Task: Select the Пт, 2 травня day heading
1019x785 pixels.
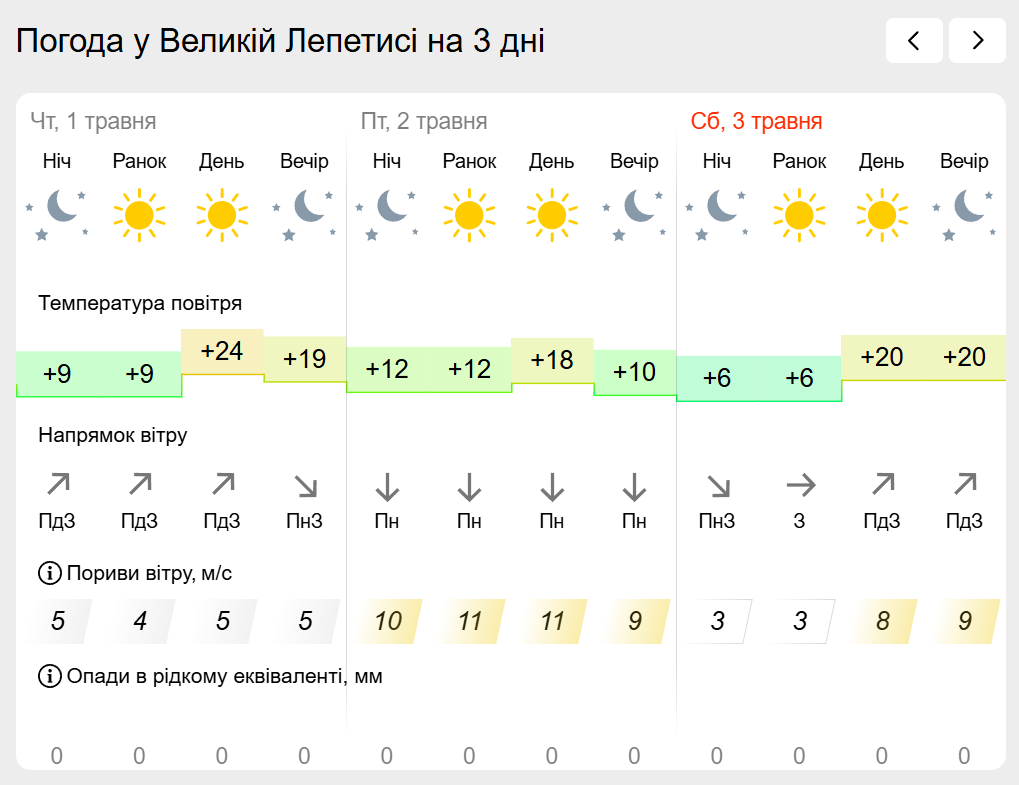Action: [424, 122]
